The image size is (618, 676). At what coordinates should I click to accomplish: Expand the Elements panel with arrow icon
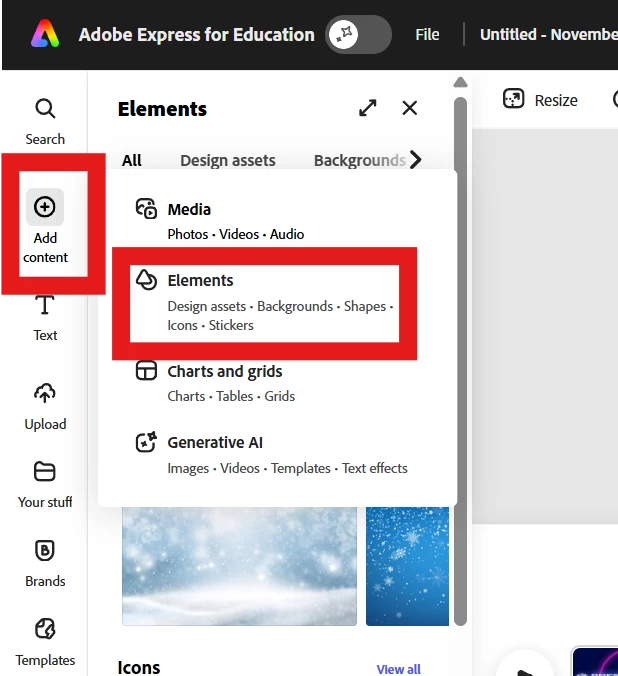point(367,108)
